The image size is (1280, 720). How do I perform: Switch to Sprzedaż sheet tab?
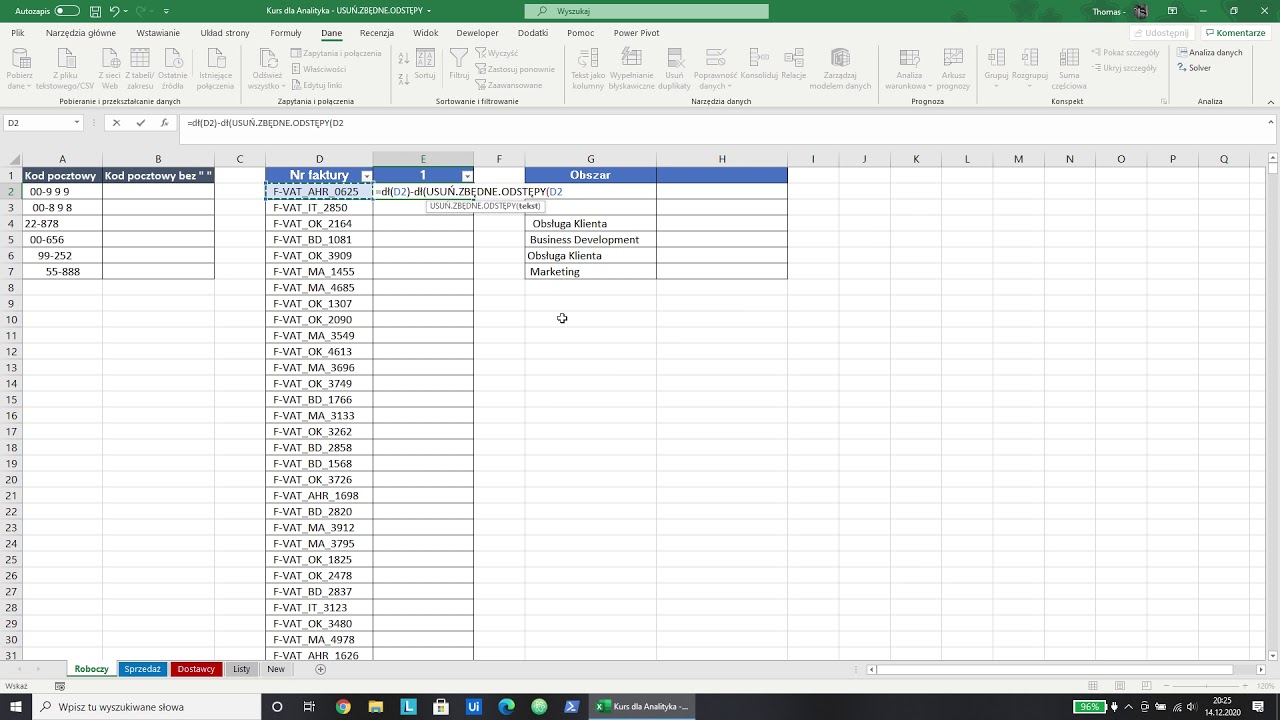[x=143, y=669]
